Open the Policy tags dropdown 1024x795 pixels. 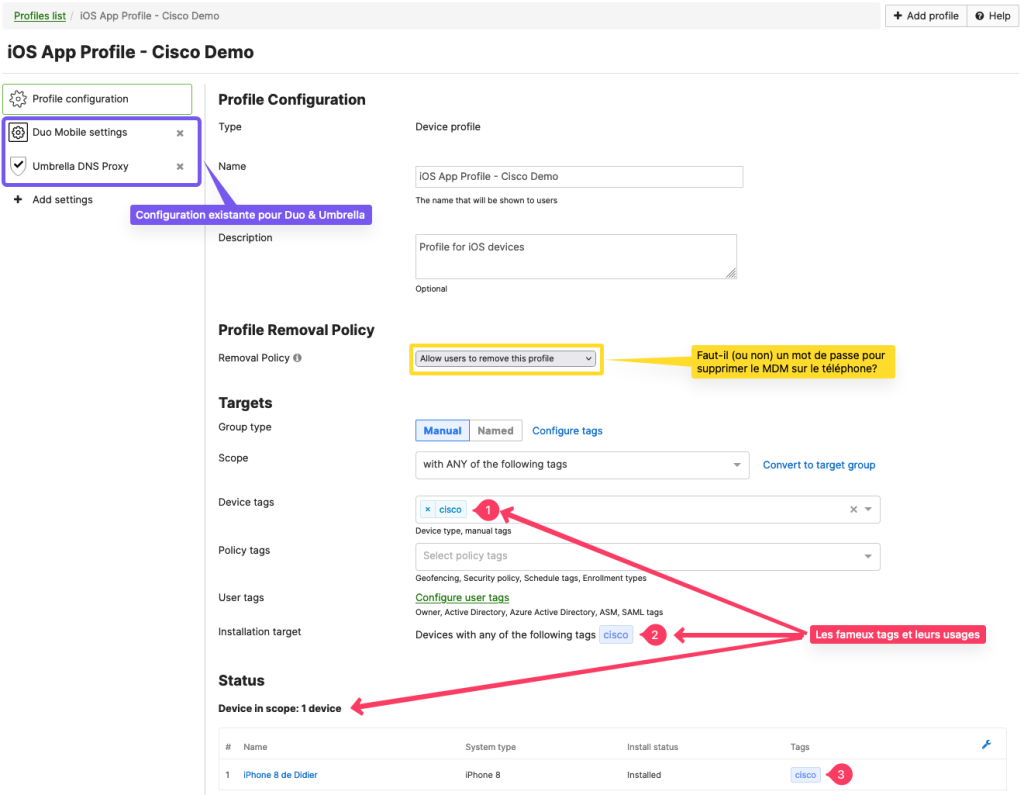point(647,556)
